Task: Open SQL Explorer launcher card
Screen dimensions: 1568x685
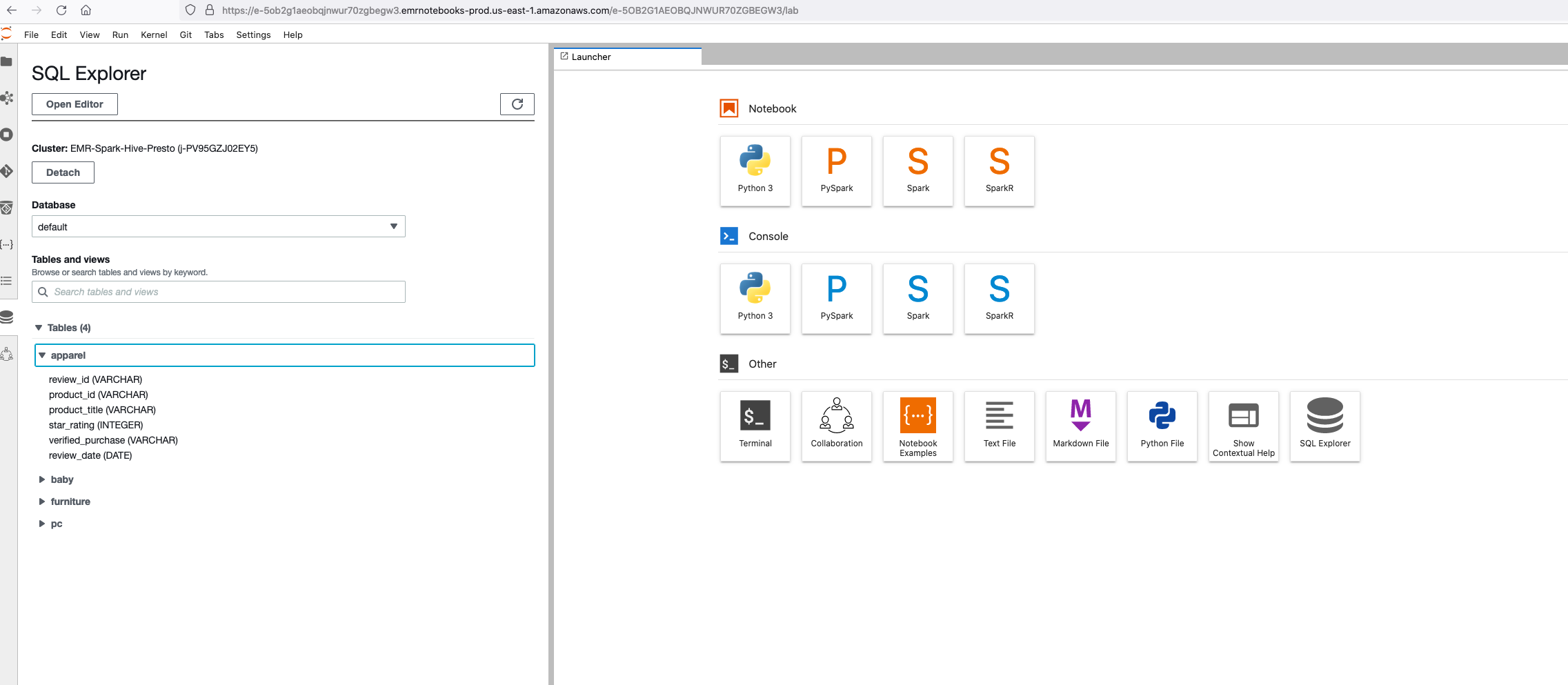Action: pos(1325,426)
